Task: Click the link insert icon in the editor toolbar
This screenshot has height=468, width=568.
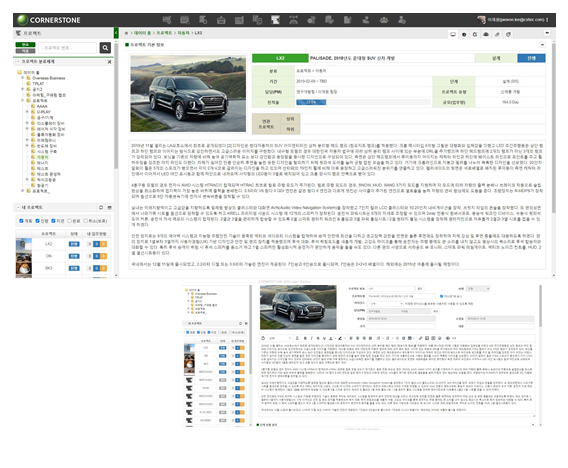Action: tap(420, 338)
